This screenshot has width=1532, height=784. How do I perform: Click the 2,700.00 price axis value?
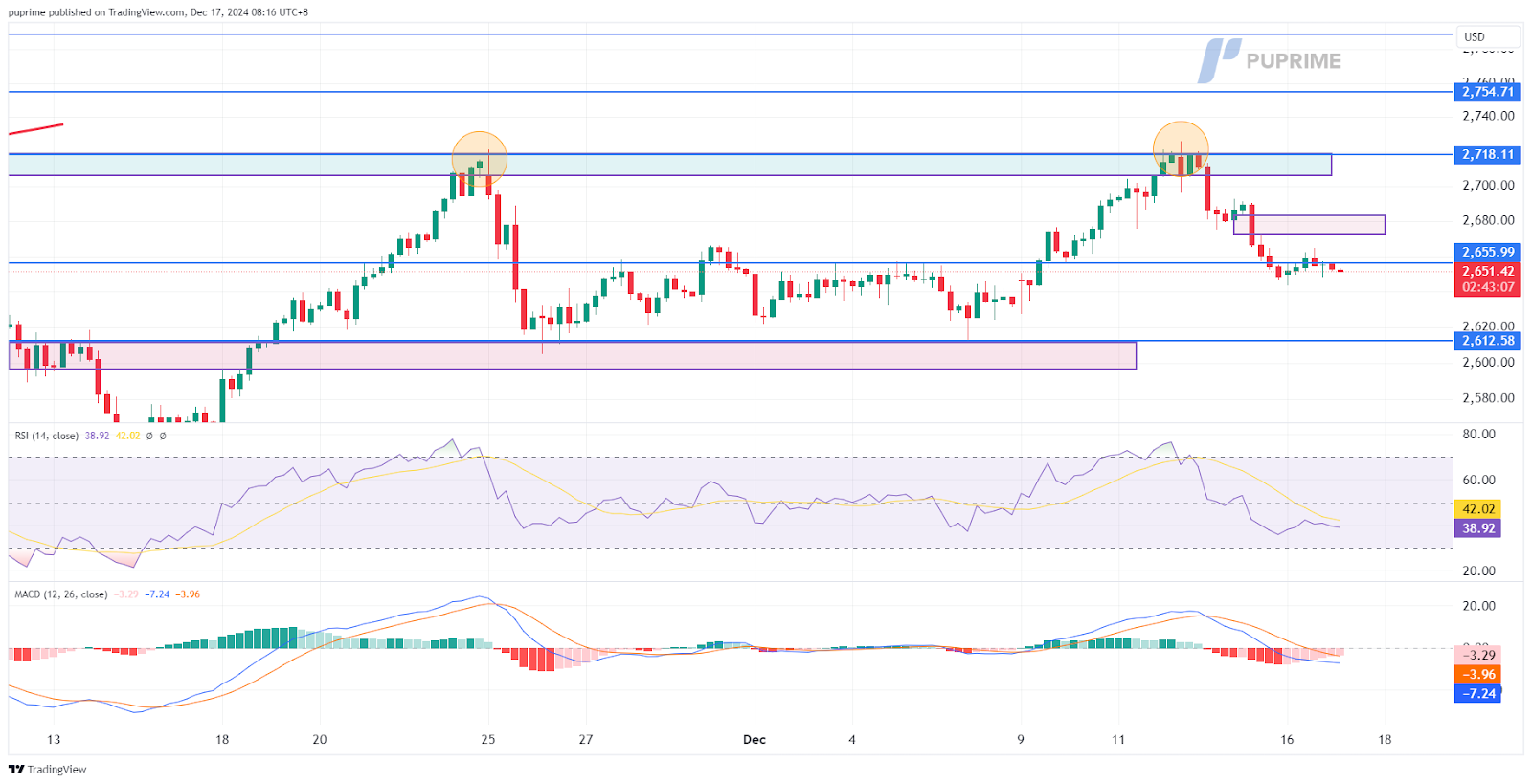point(1488,186)
